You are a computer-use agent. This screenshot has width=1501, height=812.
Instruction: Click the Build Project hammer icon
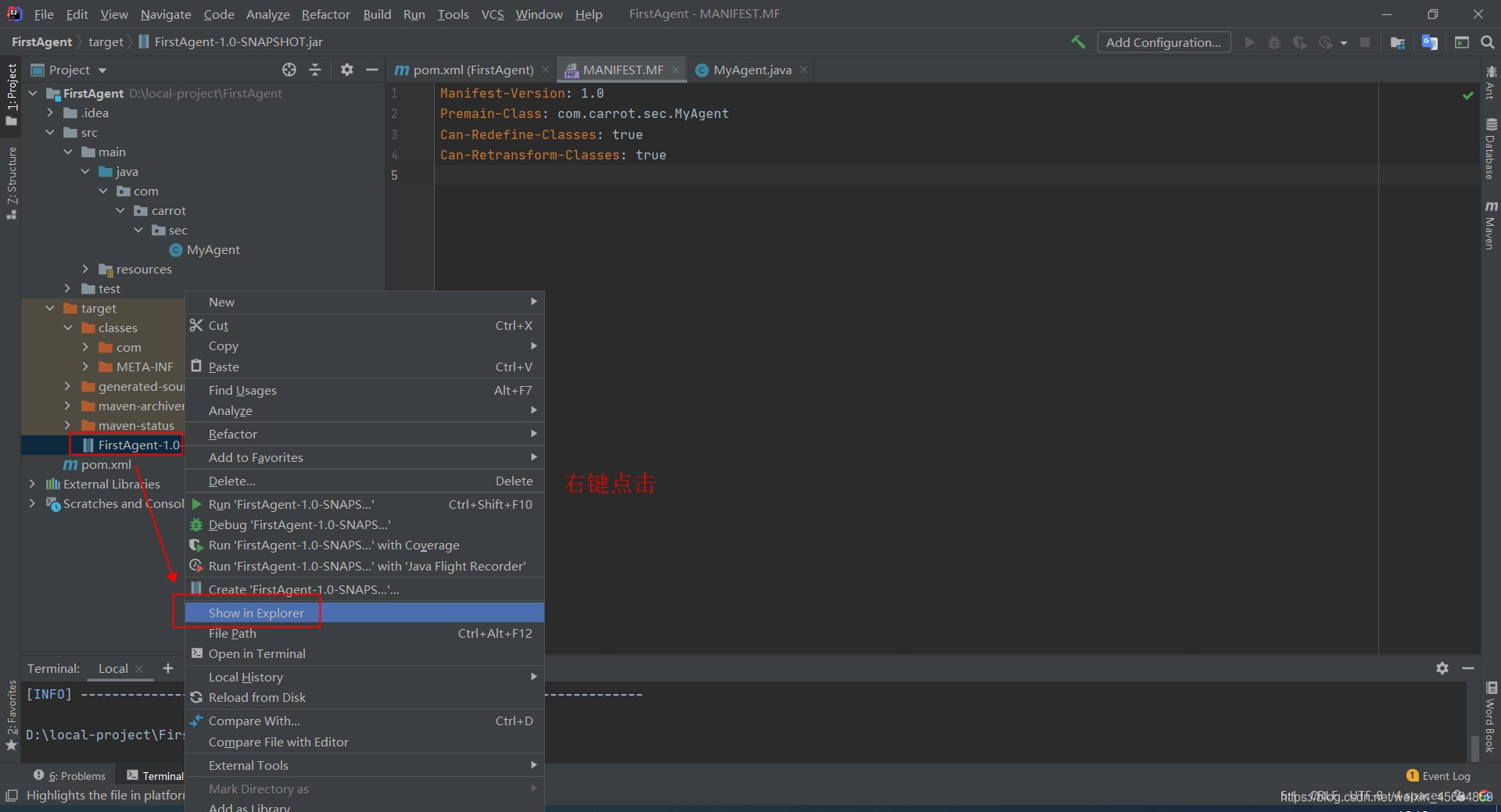(1078, 42)
